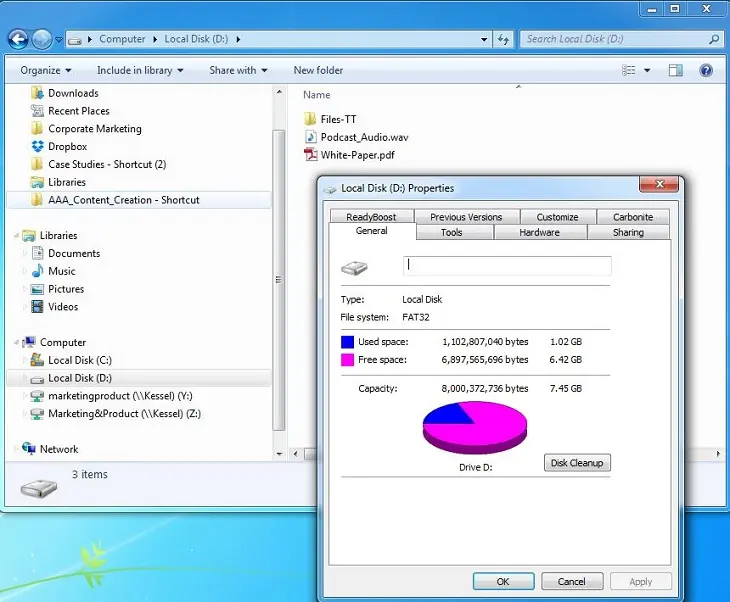This screenshot has width=730, height=602.
Task: Open the Include in library dropdown
Action: pos(140,70)
